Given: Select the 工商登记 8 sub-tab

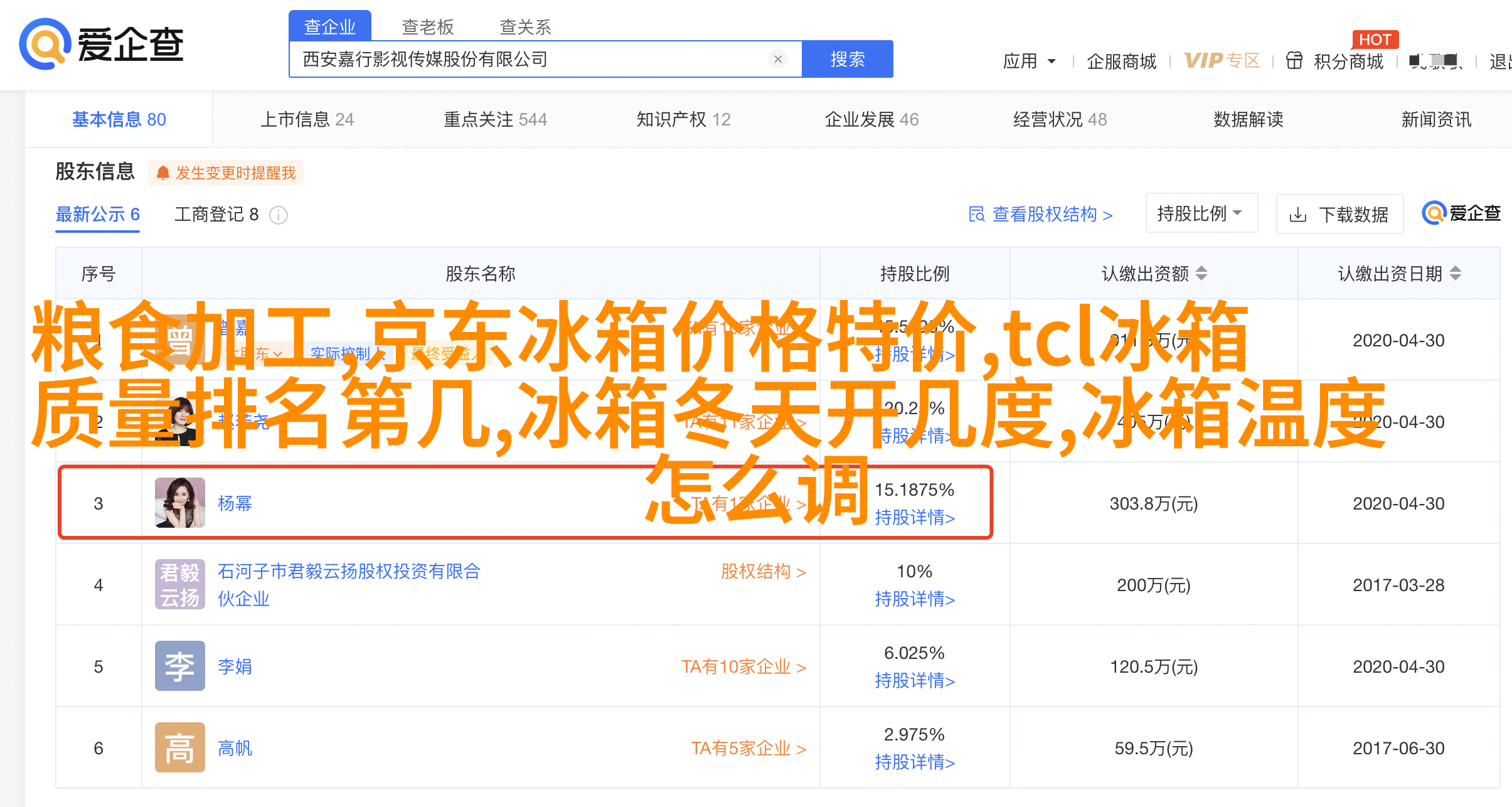Looking at the screenshot, I should 216,215.
